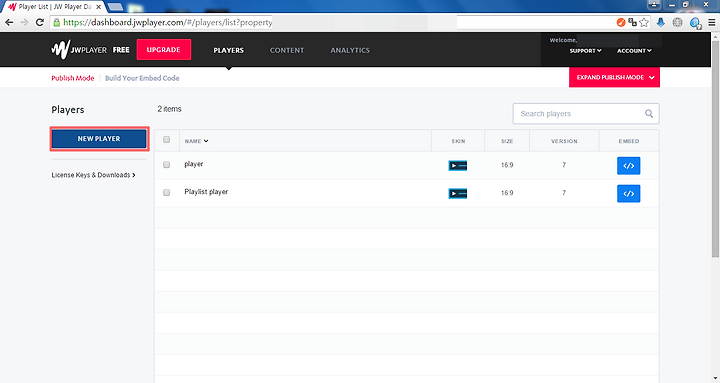Expand publish mode with the red button

pos(614,77)
